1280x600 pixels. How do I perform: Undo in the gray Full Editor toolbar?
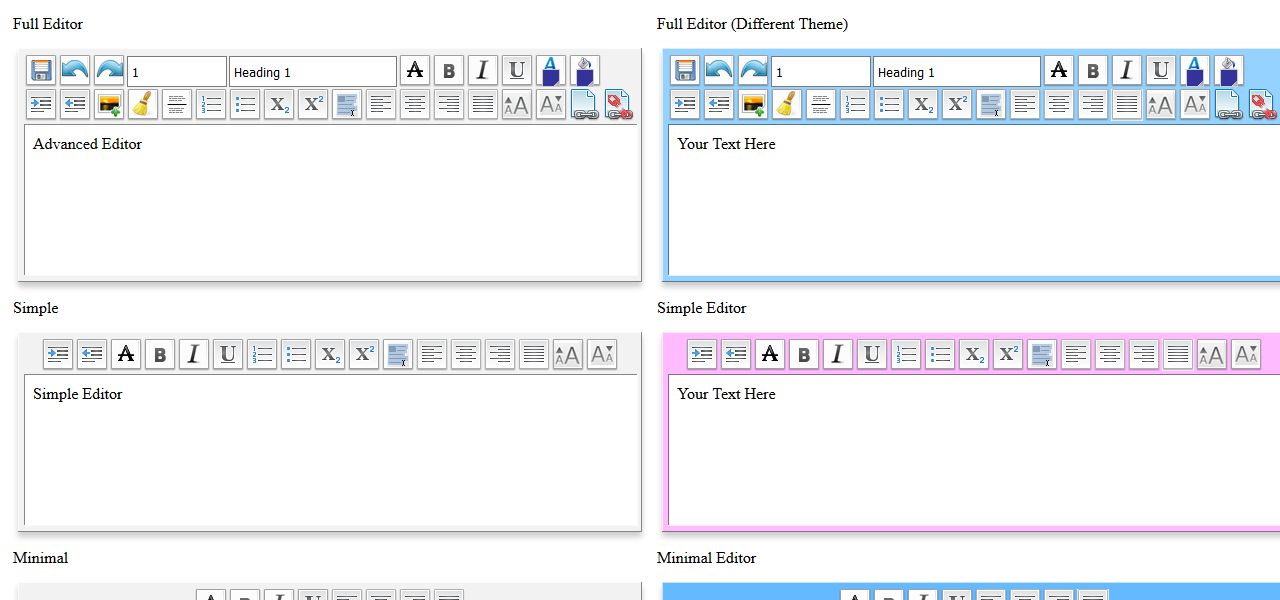75,71
